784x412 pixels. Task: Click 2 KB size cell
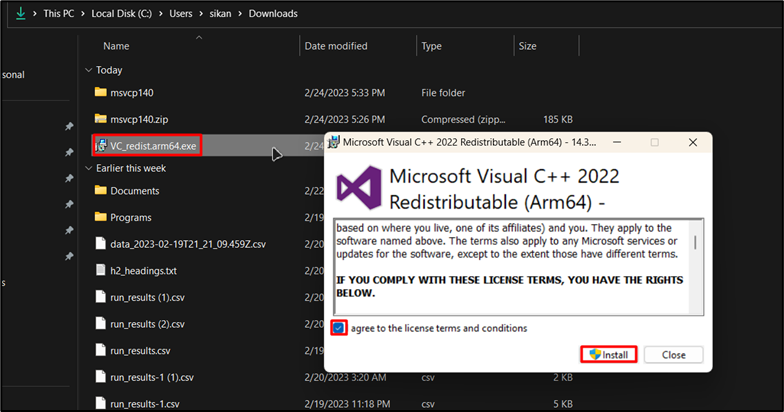pos(563,377)
